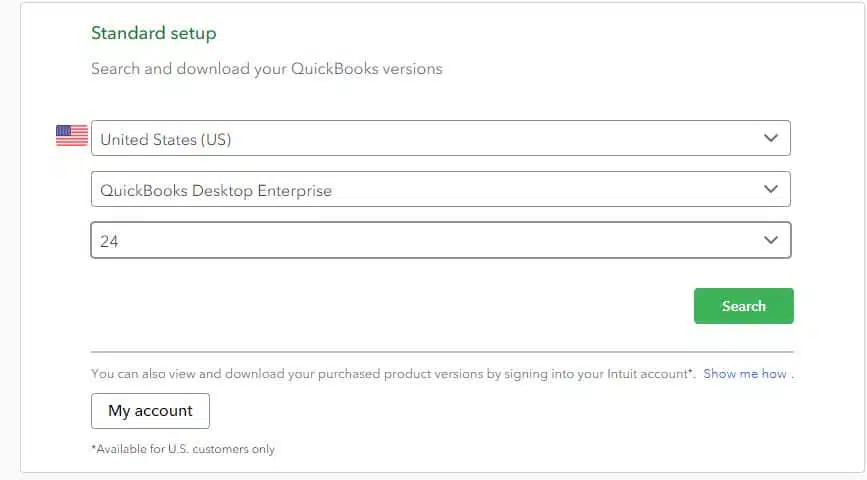Click the Standard setup heading
The width and height of the screenshot is (867, 480).
(154, 33)
